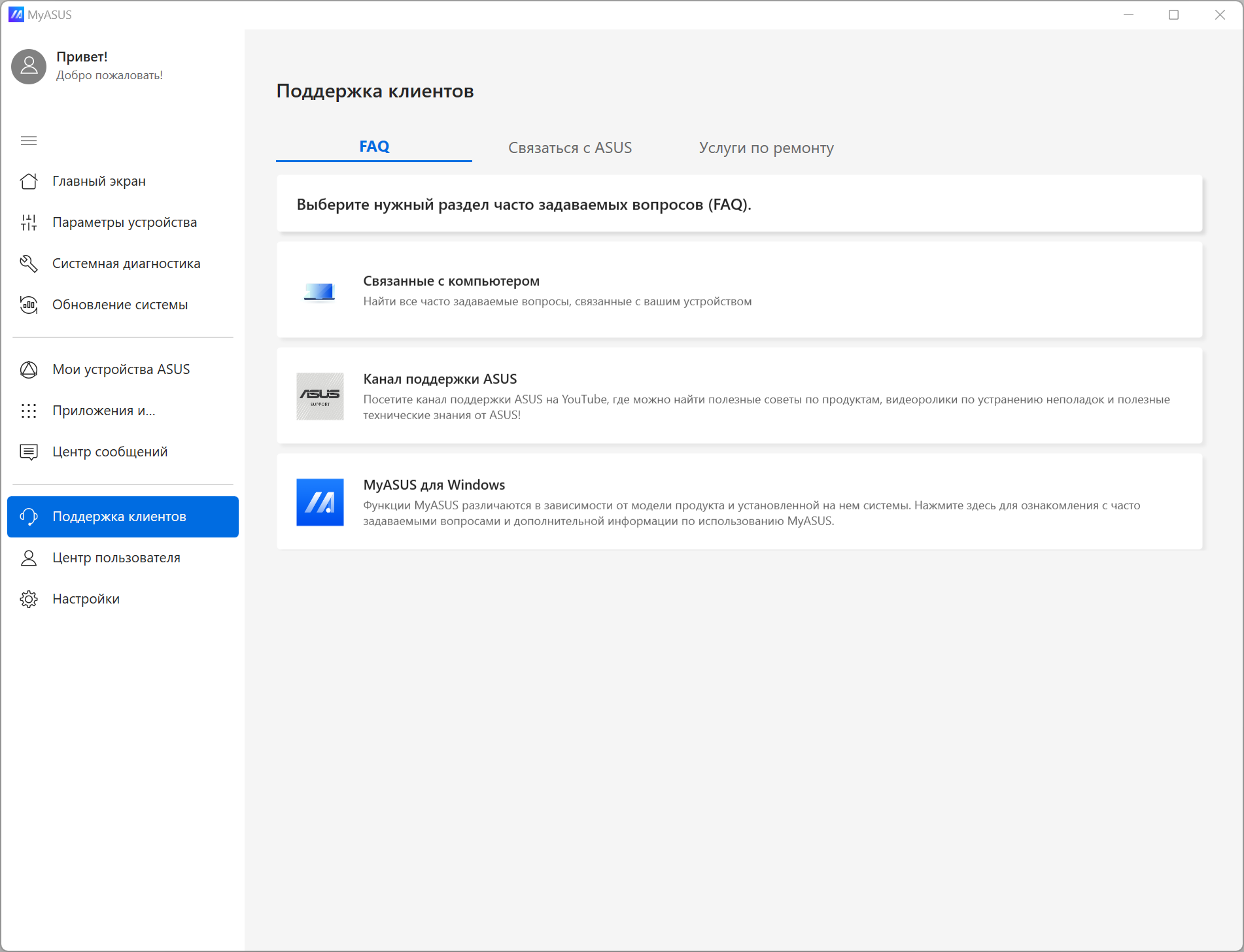Click the wrench icon for Системная диагностика
1244x952 pixels.
click(x=29, y=263)
